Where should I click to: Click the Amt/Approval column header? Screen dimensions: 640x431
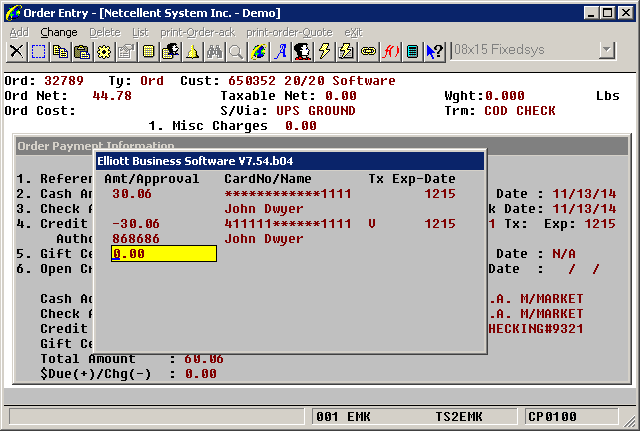152,178
